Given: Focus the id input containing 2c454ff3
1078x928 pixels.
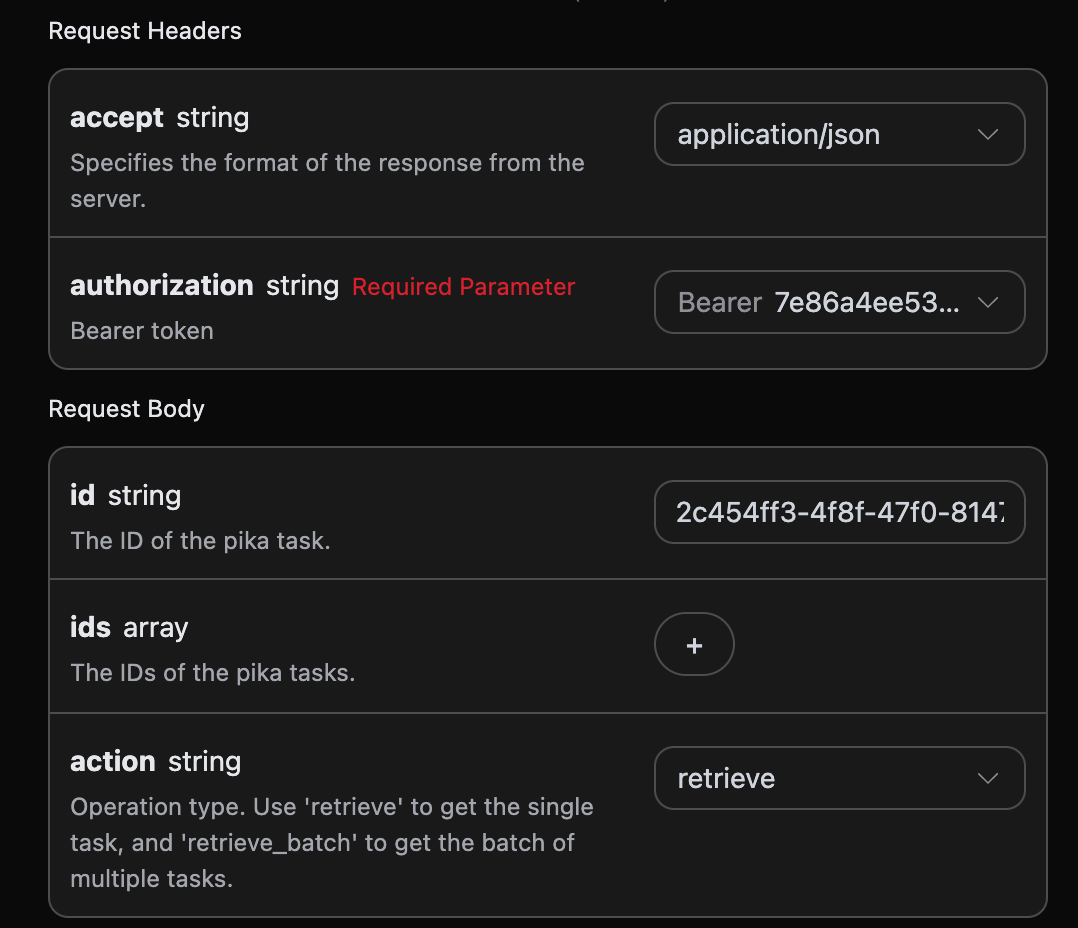Looking at the screenshot, I should pyautogui.click(x=839, y=513).
